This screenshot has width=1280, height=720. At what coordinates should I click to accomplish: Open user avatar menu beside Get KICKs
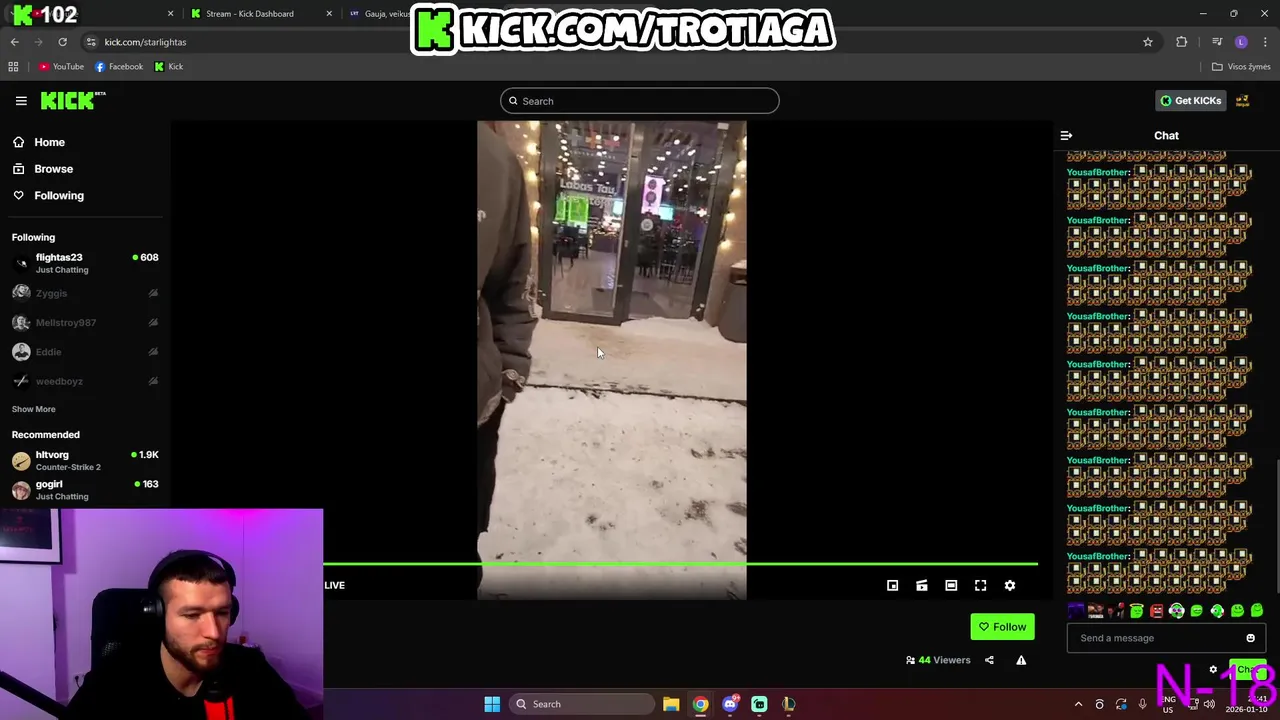tap(1243, 101)
